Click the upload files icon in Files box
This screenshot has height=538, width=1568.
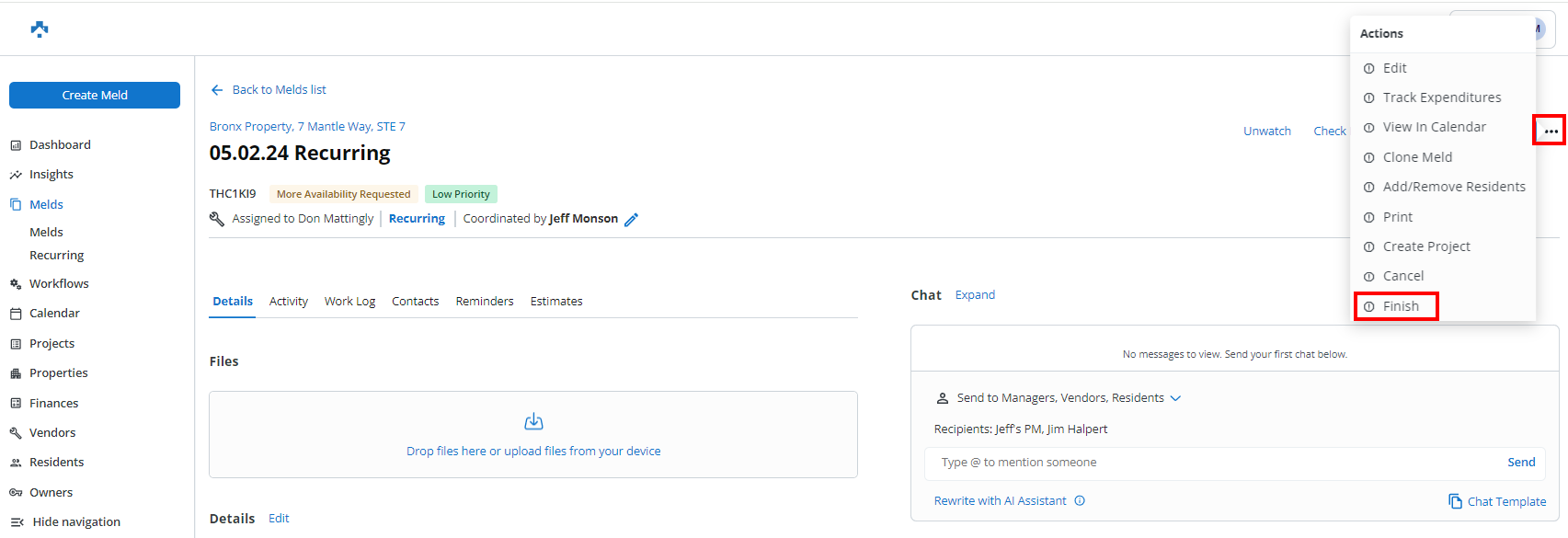click(x=533, y=422)
